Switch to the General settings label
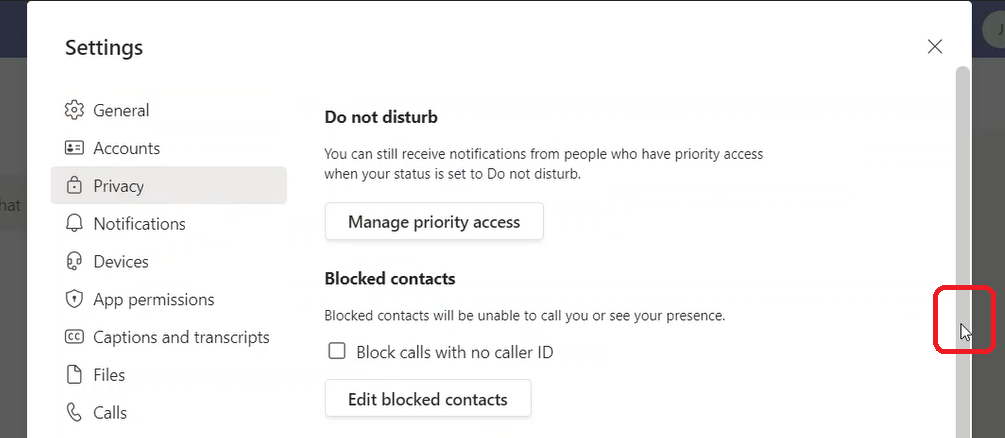Image resolution: width=1005 pixels, height=438 pixels. pyautogui.click(x=121, y=110)
